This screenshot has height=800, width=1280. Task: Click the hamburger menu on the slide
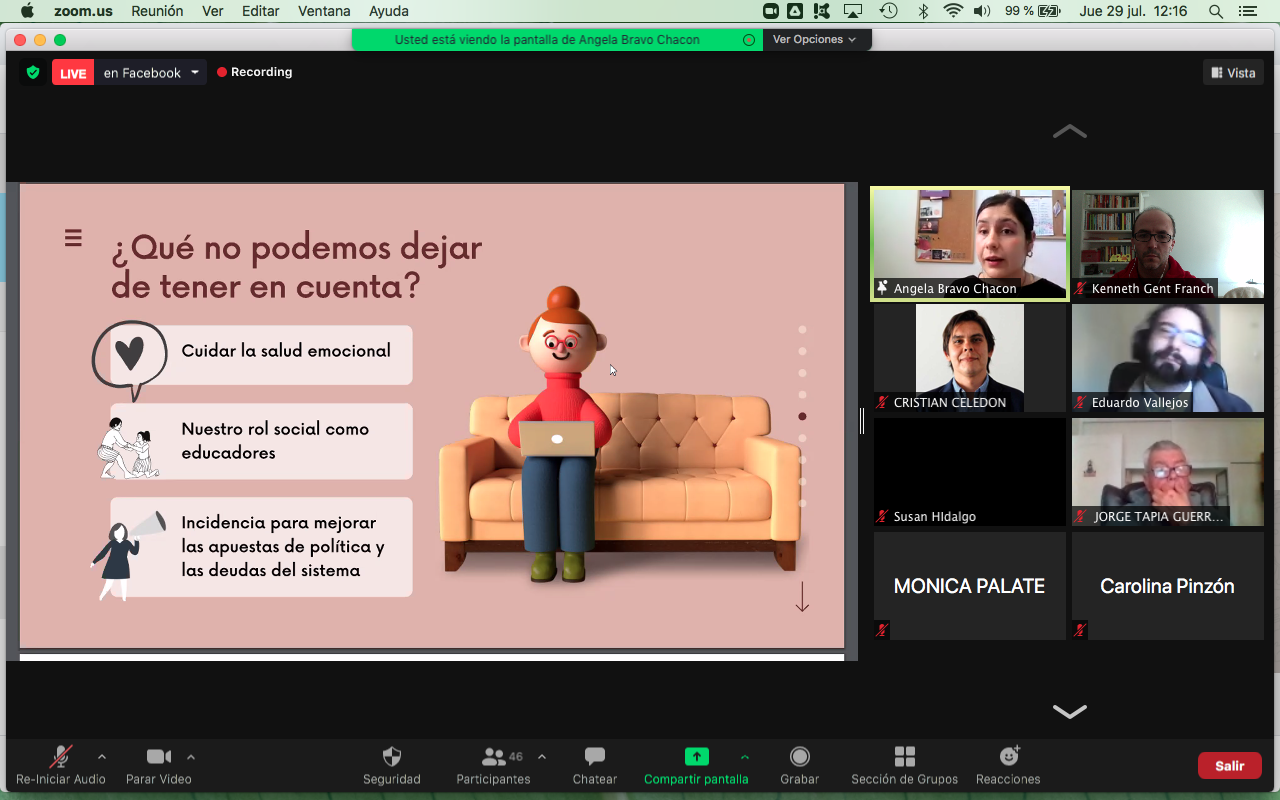pos(73,238)
